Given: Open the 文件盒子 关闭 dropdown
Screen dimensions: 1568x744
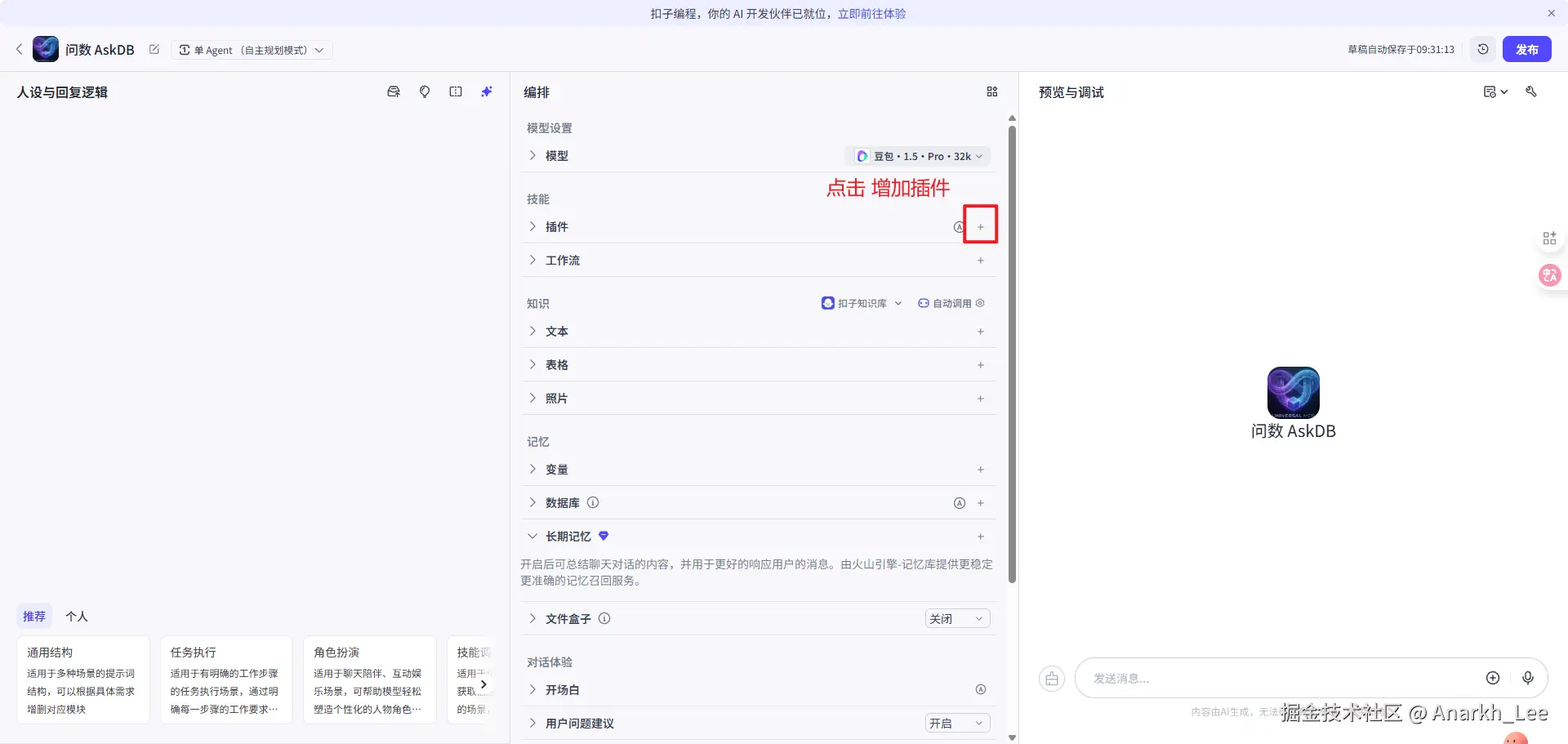Looking at the screenshot, I should coord(957,619).
